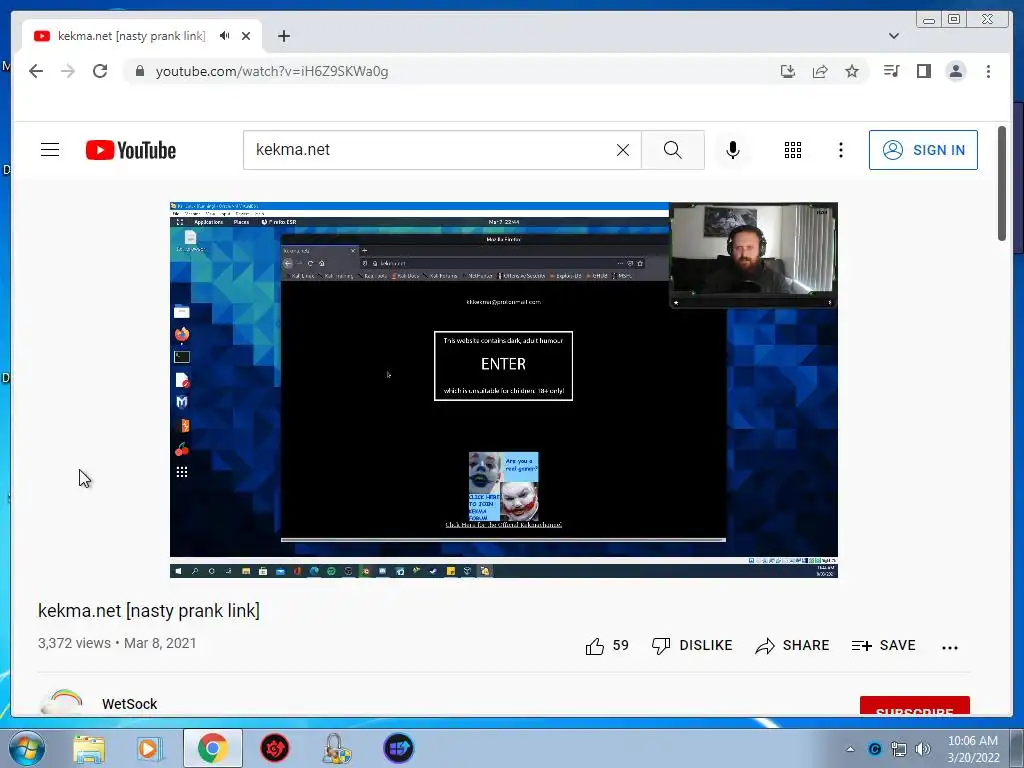Show hidden system tray icons
1024x768 pixels.
850,749
